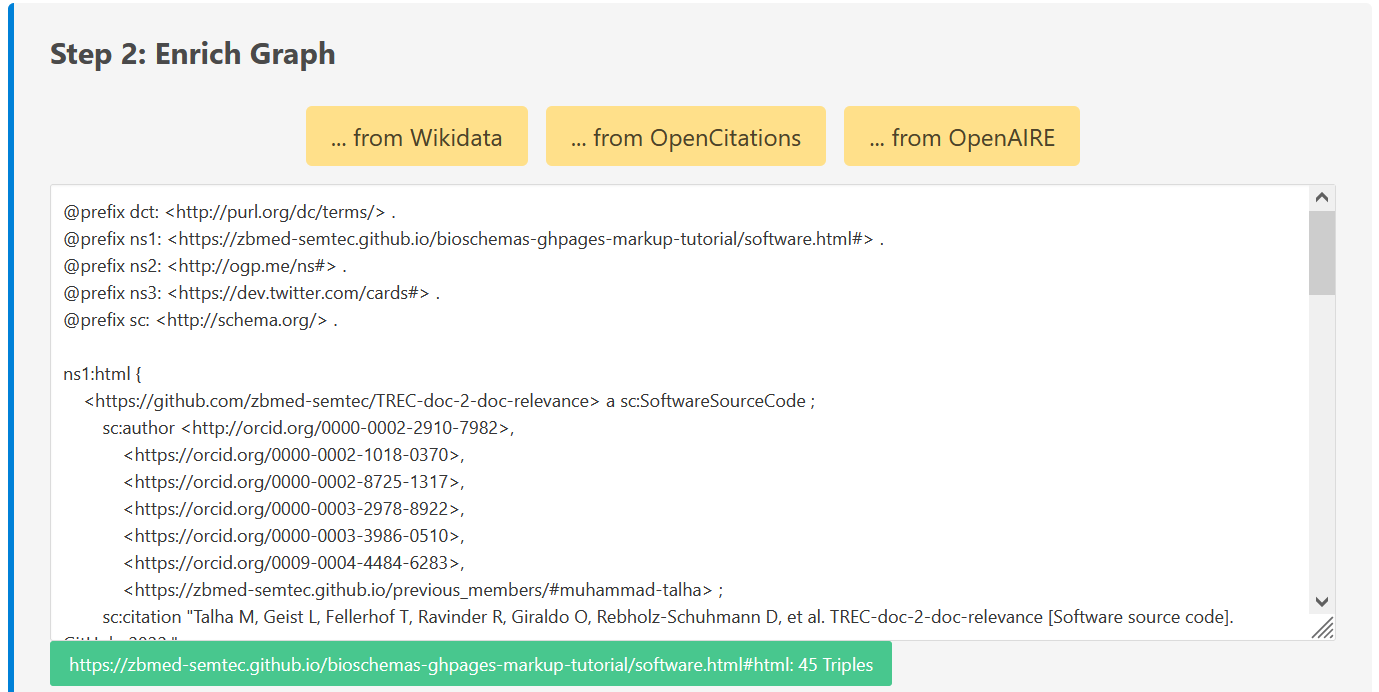Click the textarea scroll down arrow

1321,601
